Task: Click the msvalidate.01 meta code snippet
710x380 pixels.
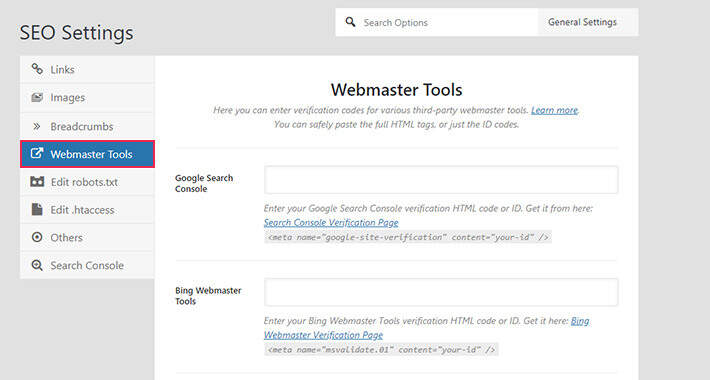Action: pos(381,349)
